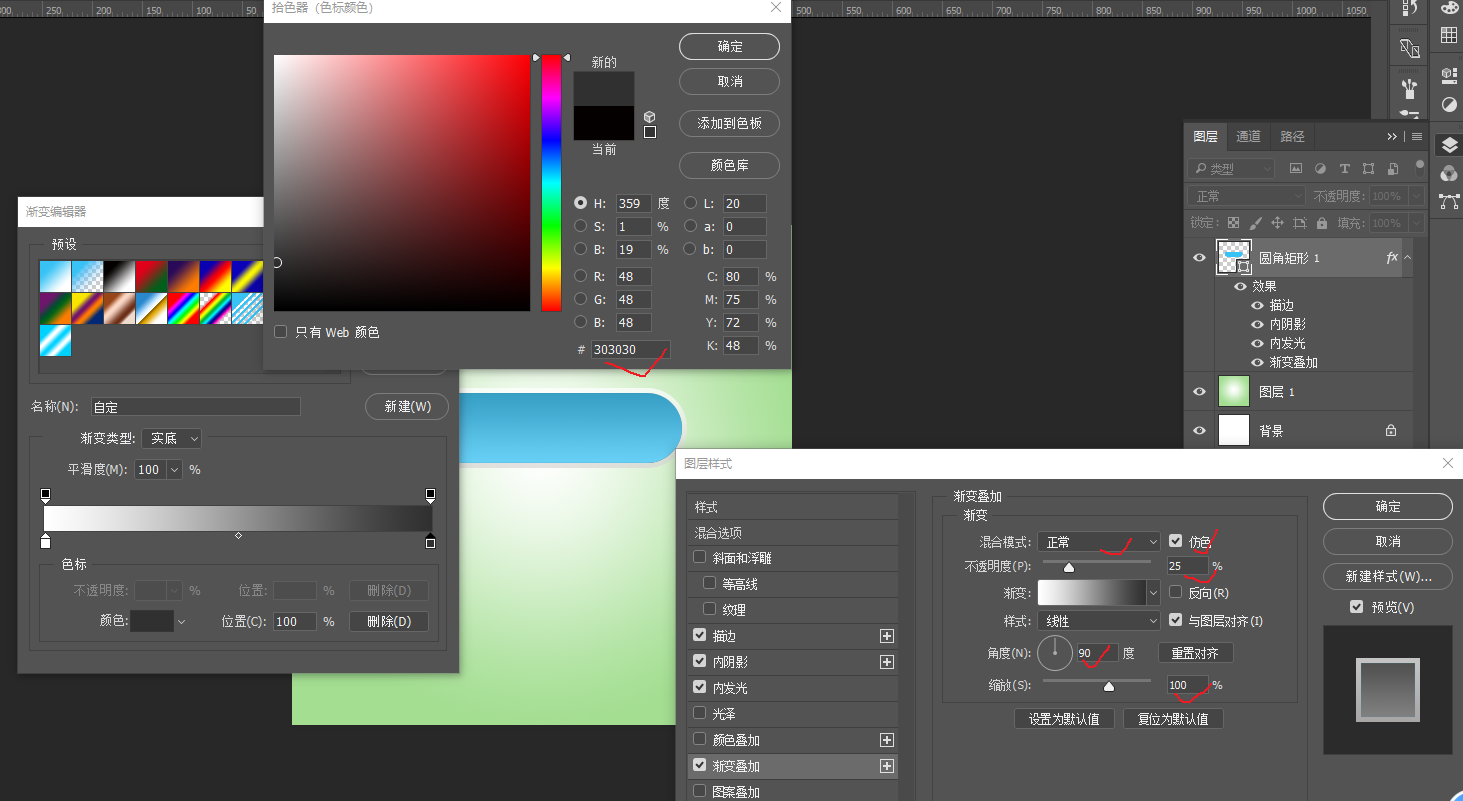The image size is (1463, 801).
Task: Open 混合模式 dropdown in gradient overlay
Action: coord(1099,542)
